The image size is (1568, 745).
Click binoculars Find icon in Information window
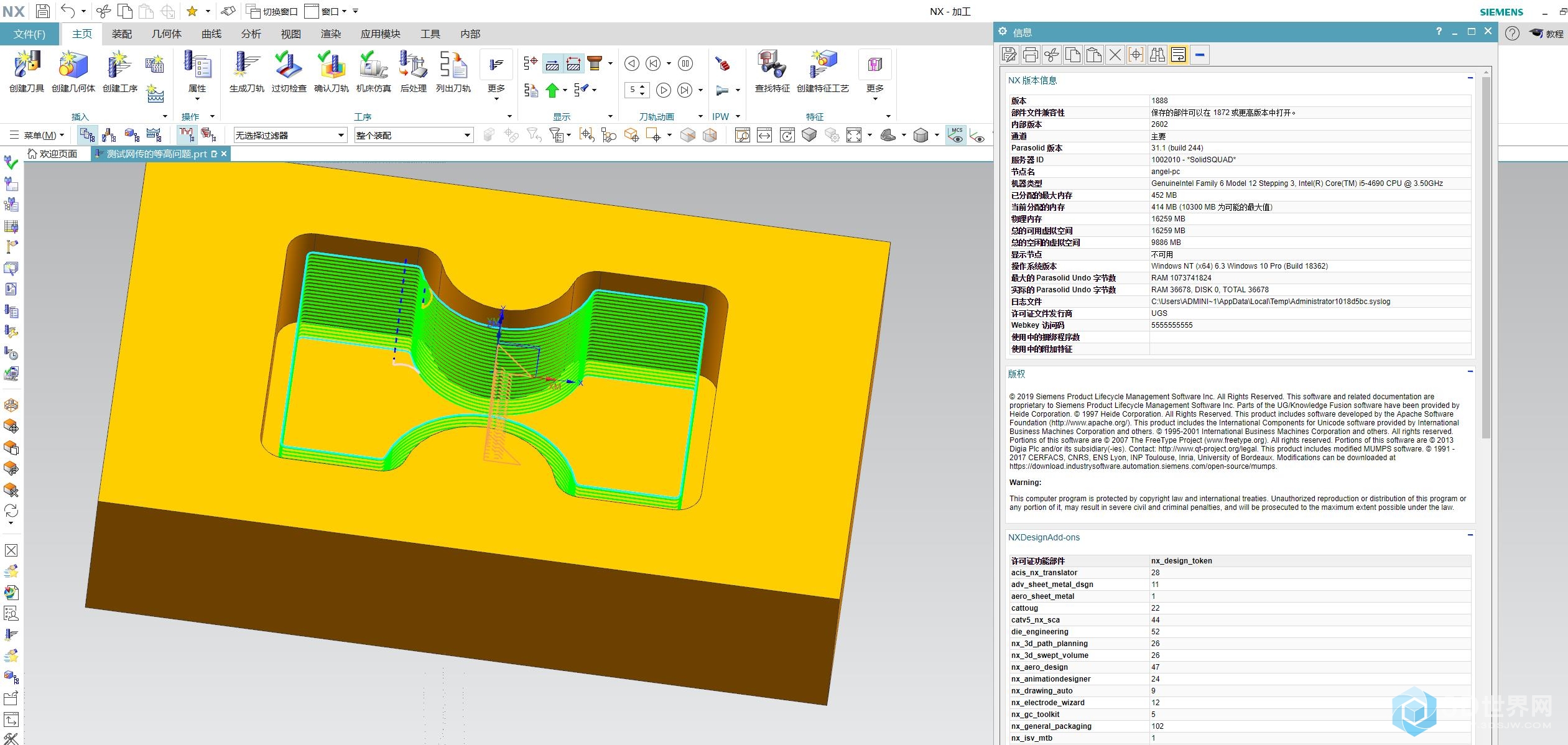1157,55
